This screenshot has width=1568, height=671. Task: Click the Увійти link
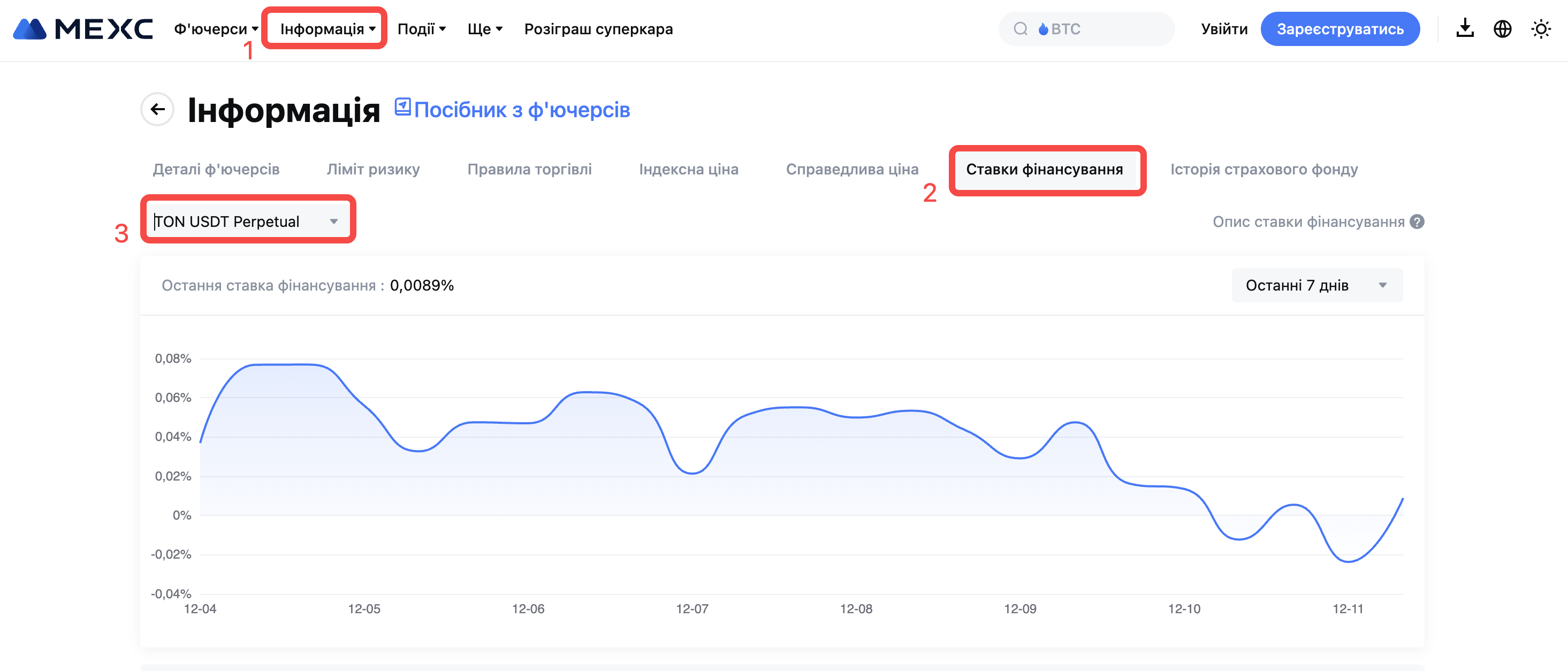coord(1223,28)
